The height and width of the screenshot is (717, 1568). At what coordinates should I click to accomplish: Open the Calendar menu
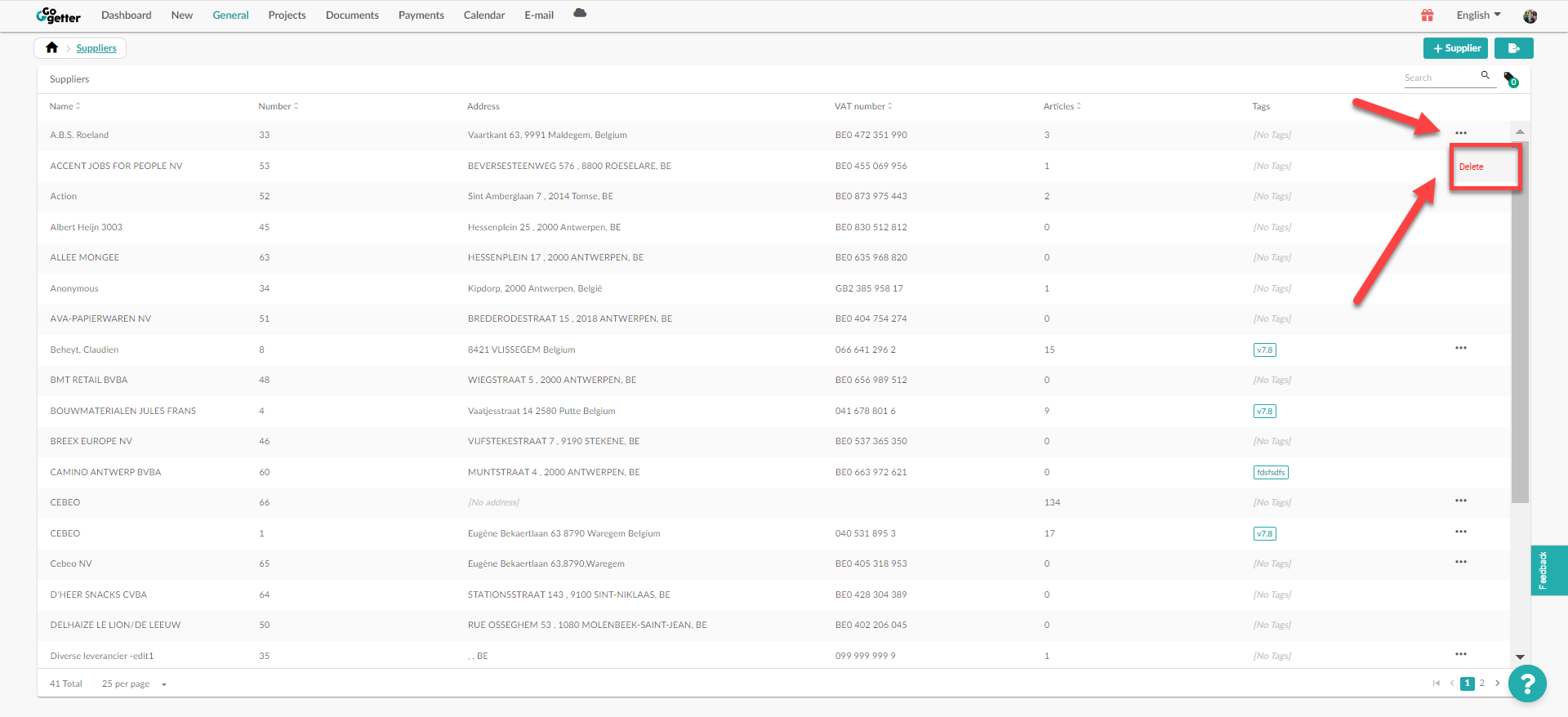click(484, 16)
